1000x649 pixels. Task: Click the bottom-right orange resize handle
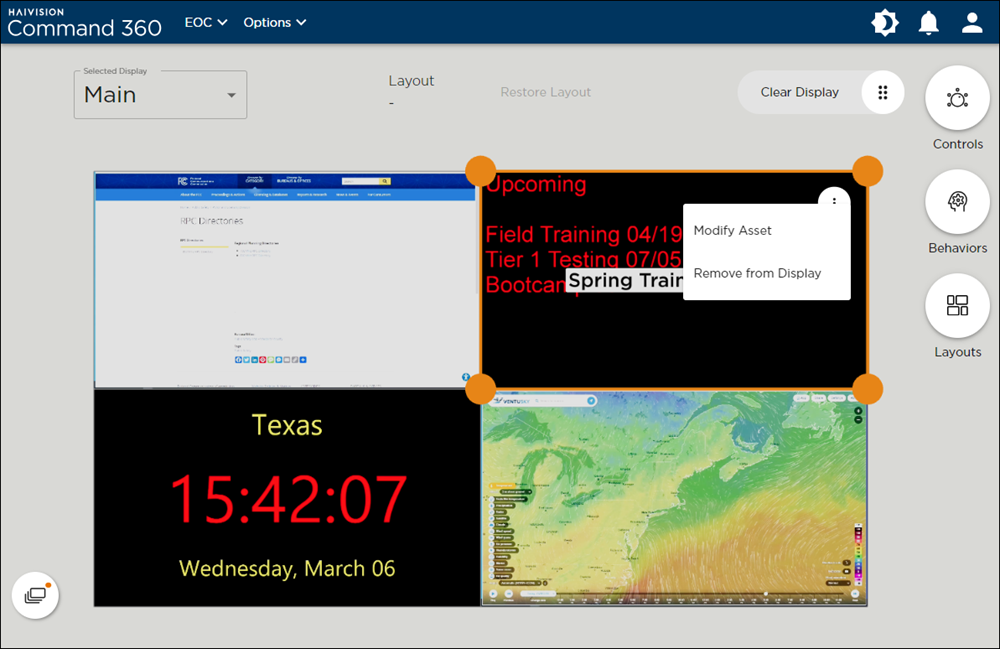[x=867, y=388]
